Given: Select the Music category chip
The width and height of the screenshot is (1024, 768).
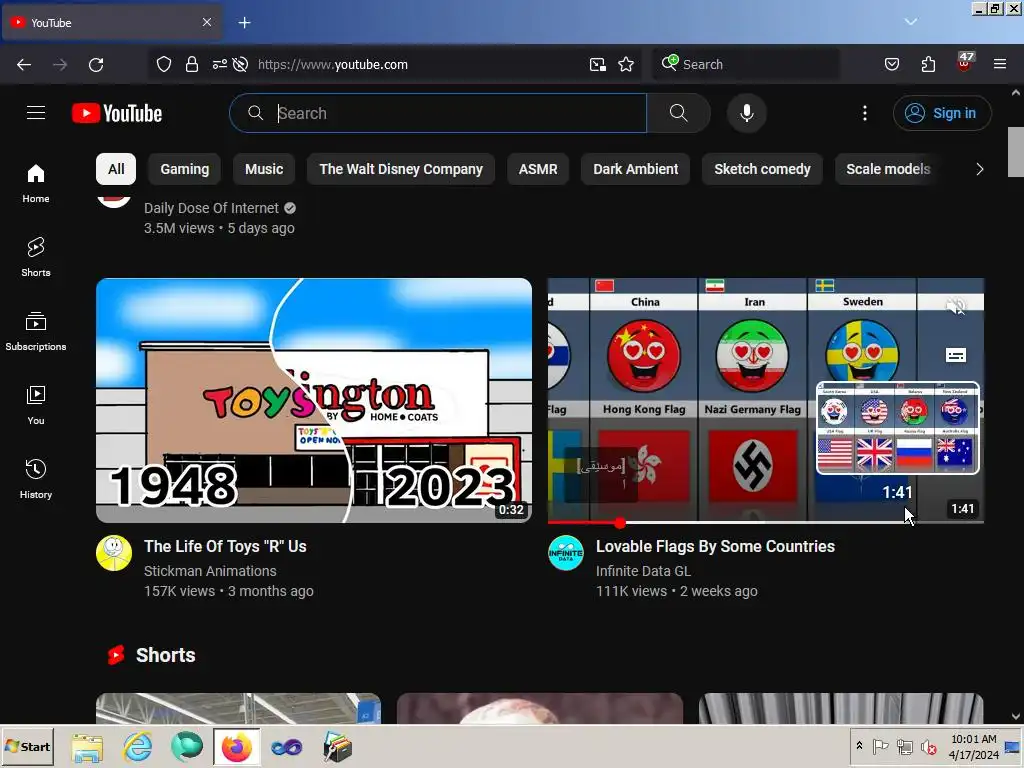Looking at the screenshot, I should 264,169.
